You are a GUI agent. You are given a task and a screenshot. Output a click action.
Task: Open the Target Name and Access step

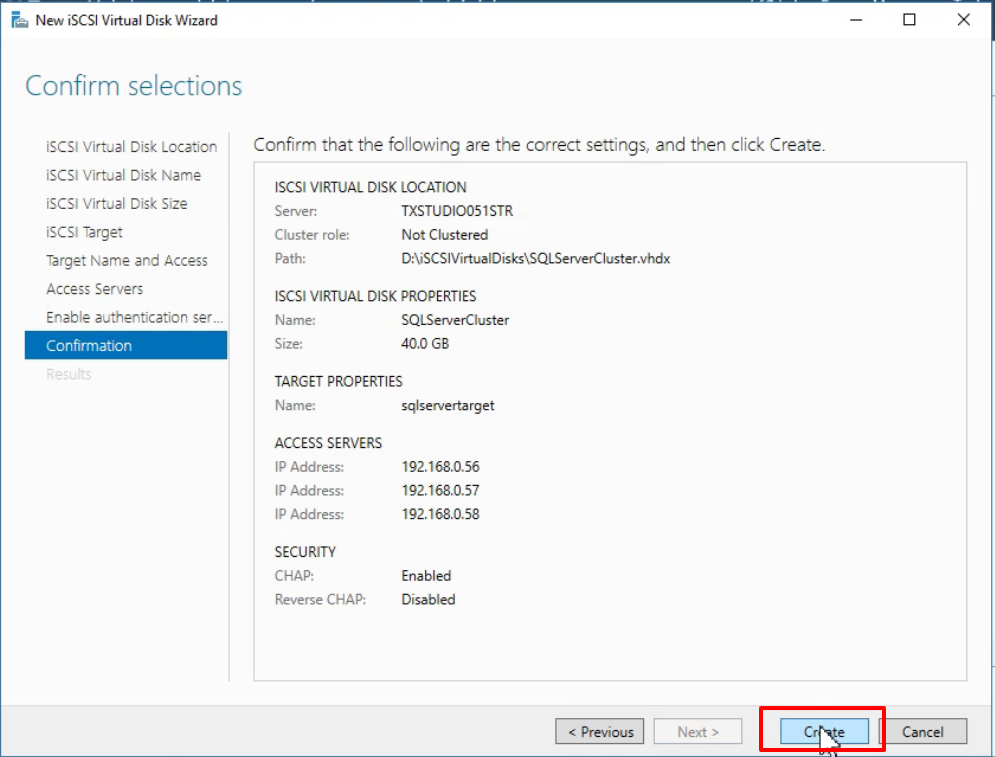(126, 260)
